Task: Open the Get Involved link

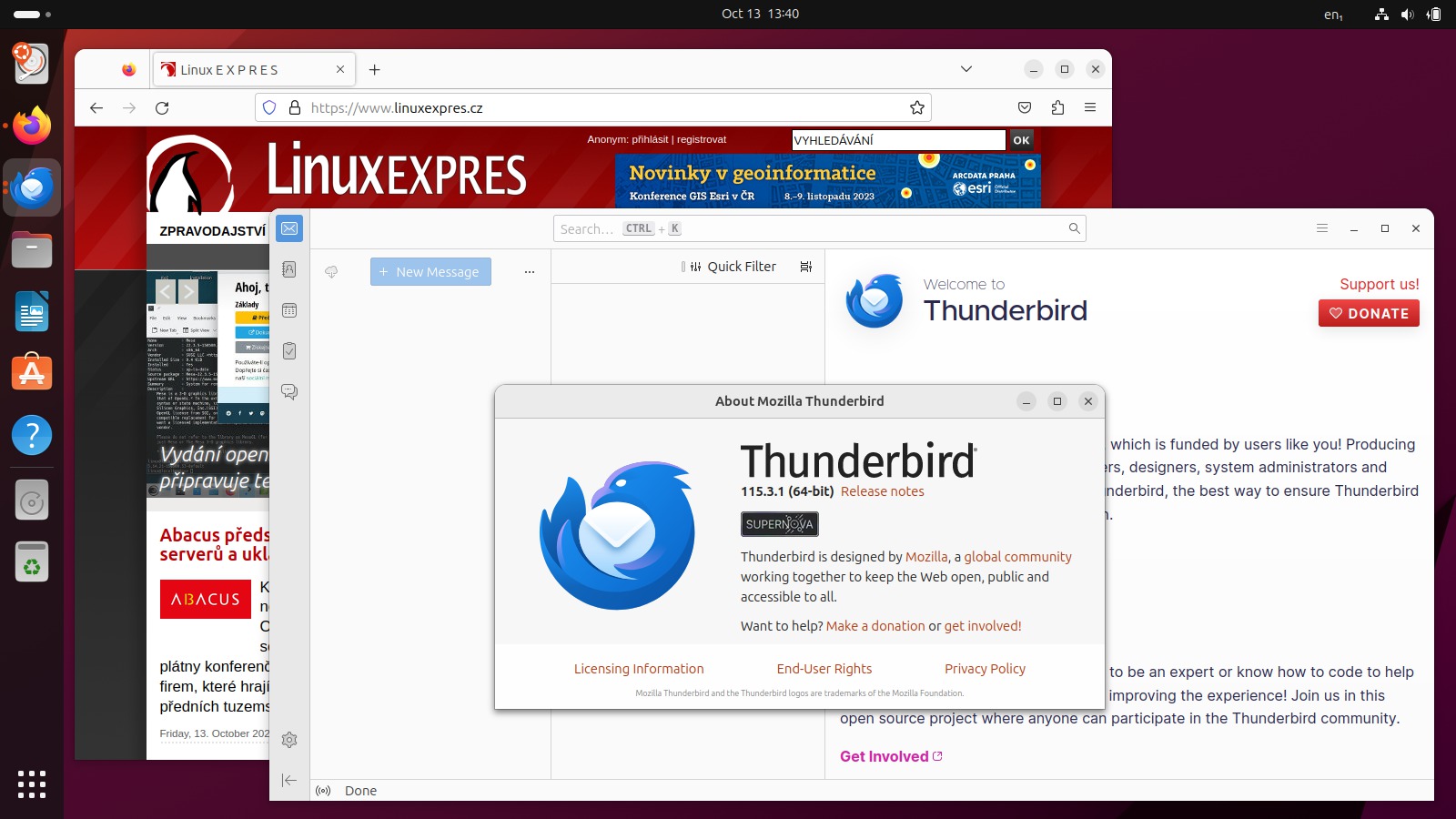Action: tap(891, 756)
